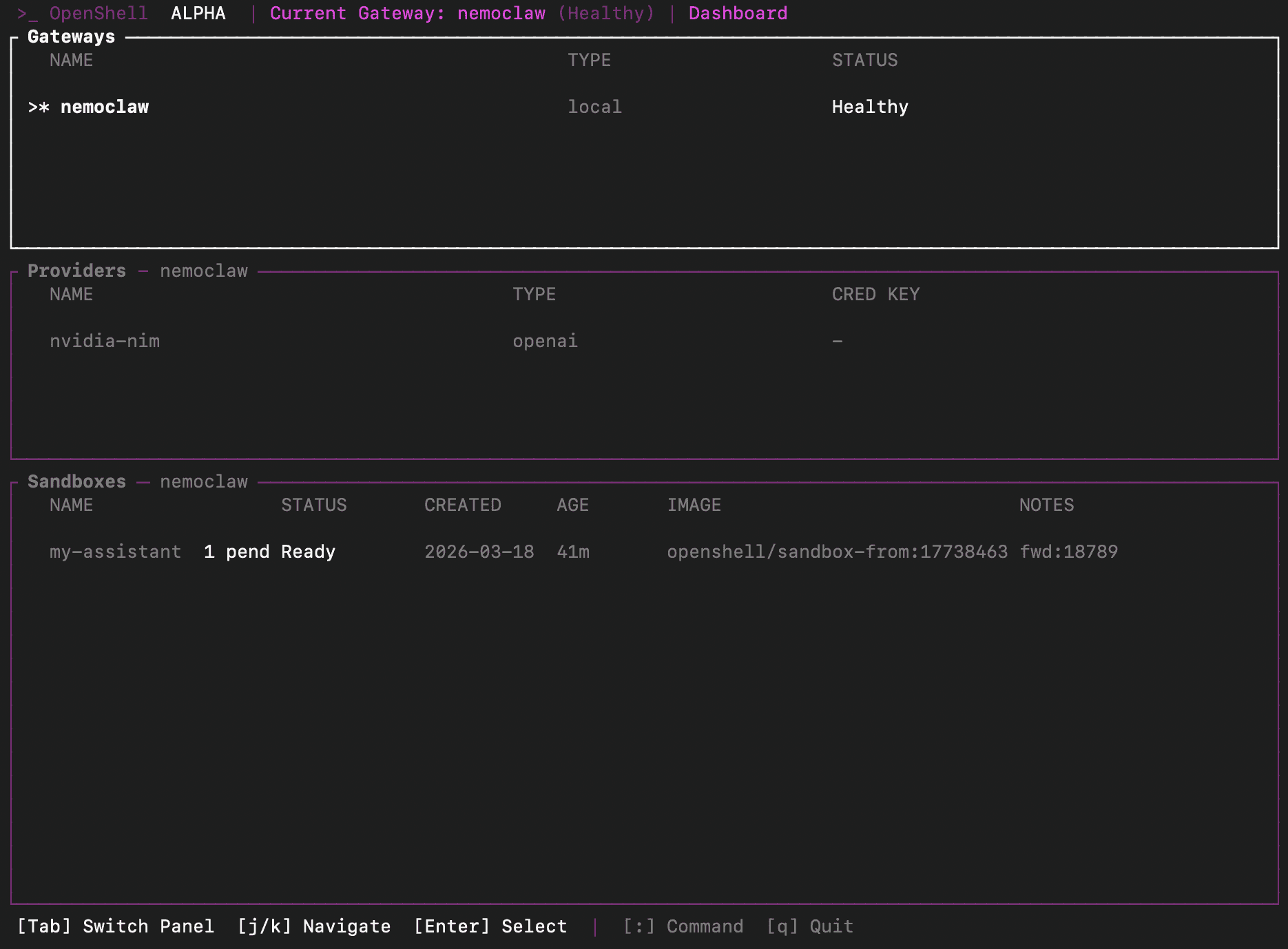Select the nvidia-nim provider row
This screenshot has height=949, width=1288.
(x=105, y=340)
